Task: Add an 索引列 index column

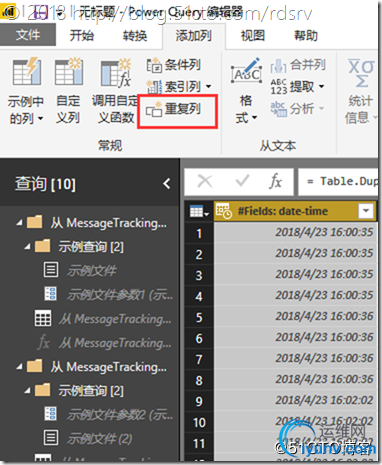Action: (x=174, y=87)
